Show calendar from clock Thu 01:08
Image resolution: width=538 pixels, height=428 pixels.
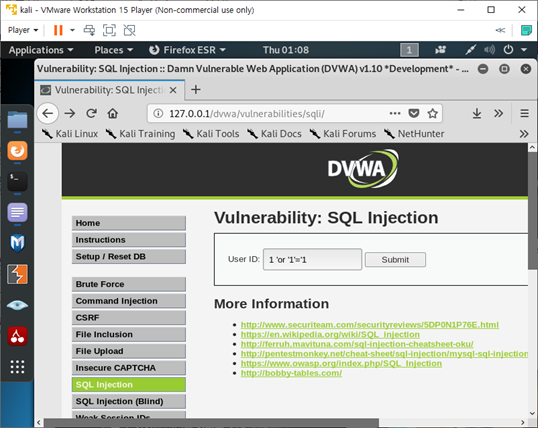pos(286,50)
